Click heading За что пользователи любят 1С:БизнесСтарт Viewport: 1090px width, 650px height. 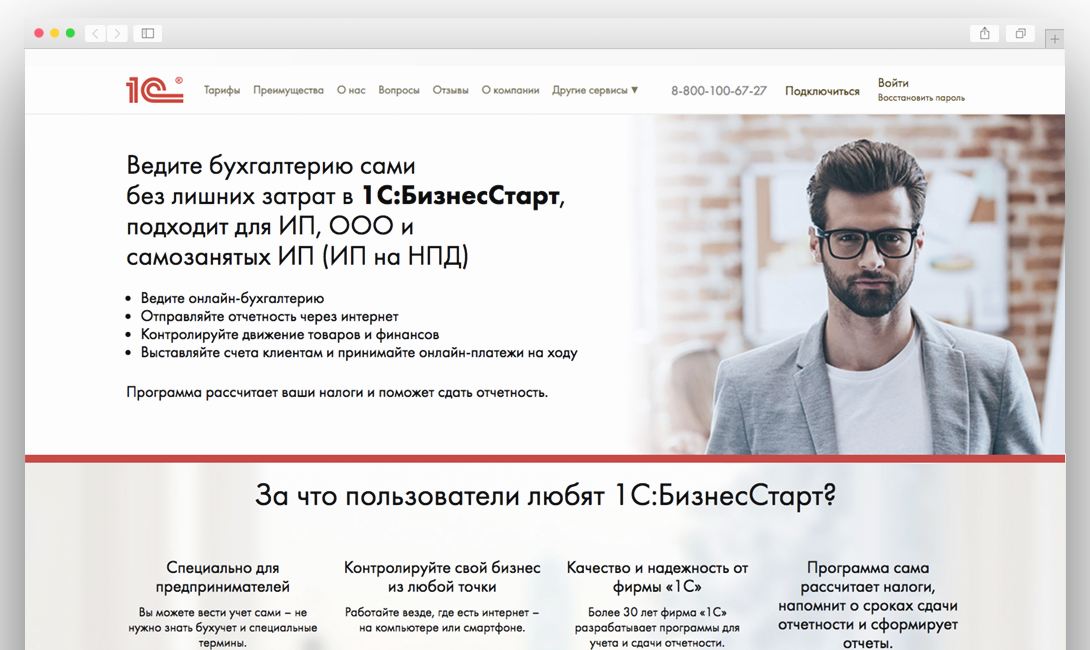tap(545, 496)
